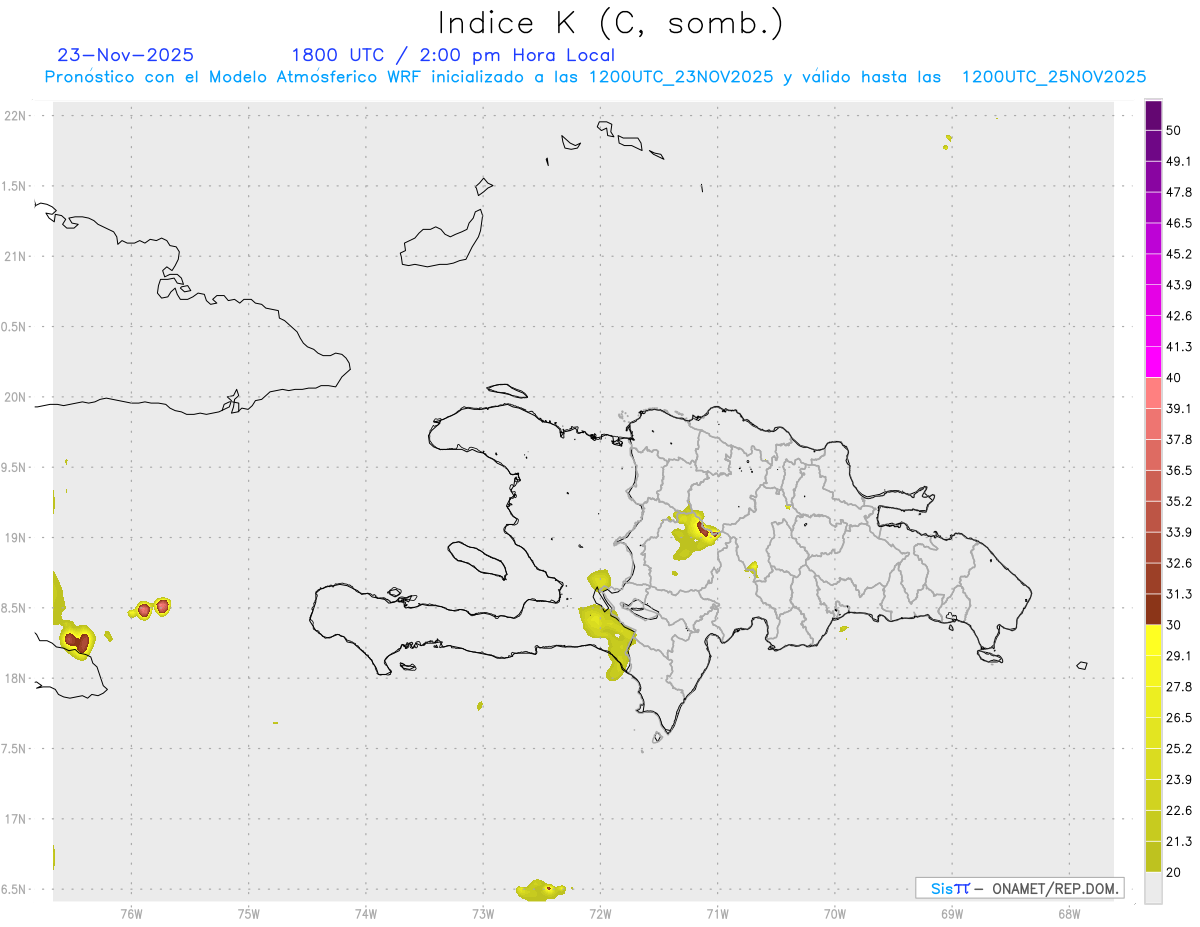Click the colorbar label "35.2"
The width and height of the screenshot is (1200, 927).
click(x=1179, y=501)
